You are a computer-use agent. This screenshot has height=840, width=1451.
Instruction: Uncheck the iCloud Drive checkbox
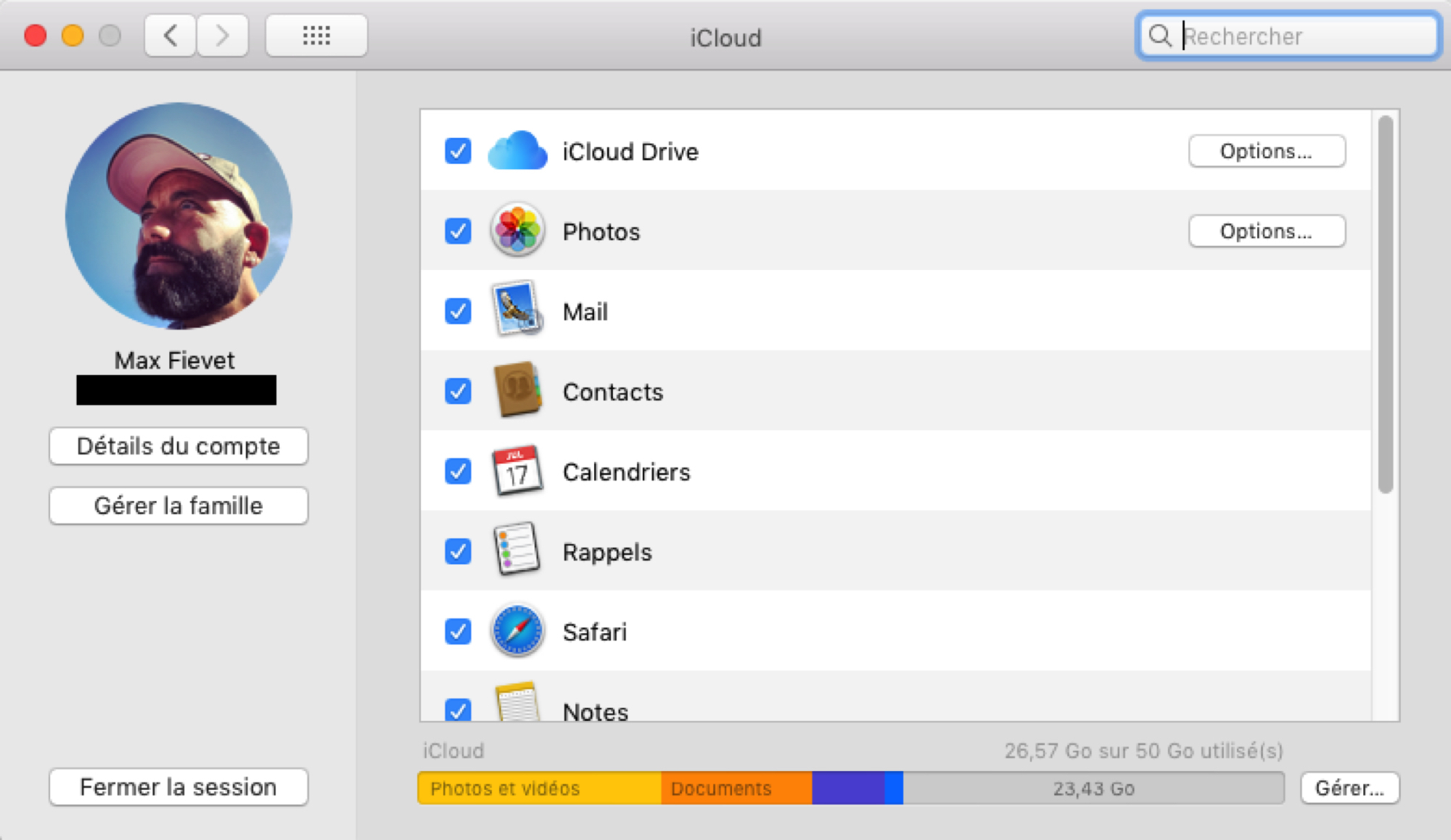tap(458, 151)
